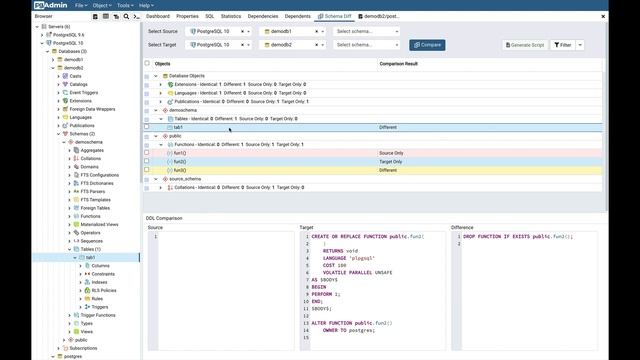The width and height of the screenshot is (640, 360).
Task: Click the Generate Script button
Action: (x=525, y=45)
